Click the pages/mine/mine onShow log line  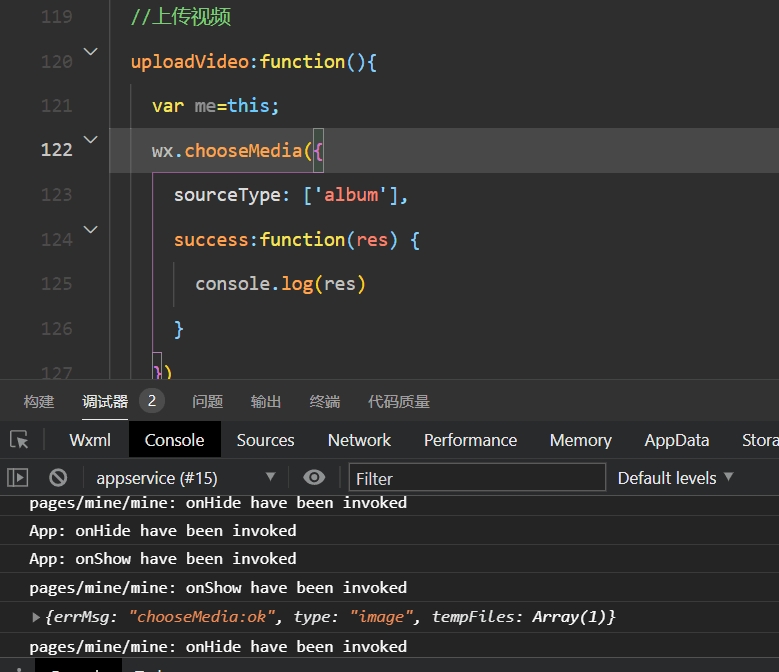pyautogui.click(x=218, y=588)
